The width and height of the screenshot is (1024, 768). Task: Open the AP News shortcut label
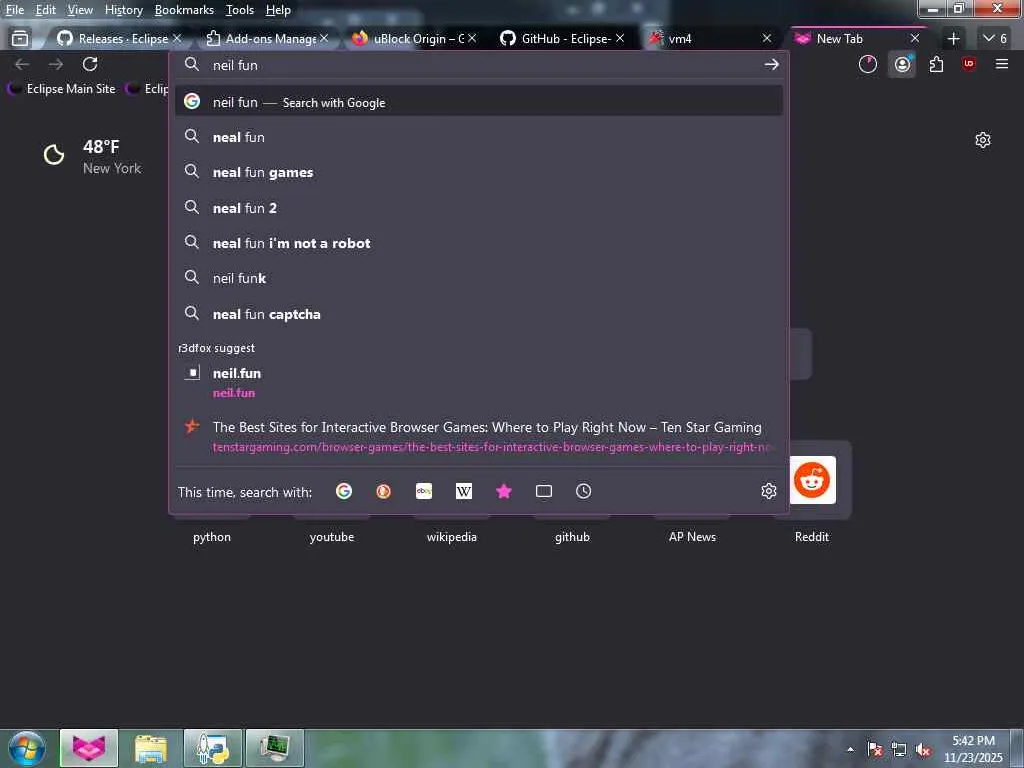[x=692, y=537]
